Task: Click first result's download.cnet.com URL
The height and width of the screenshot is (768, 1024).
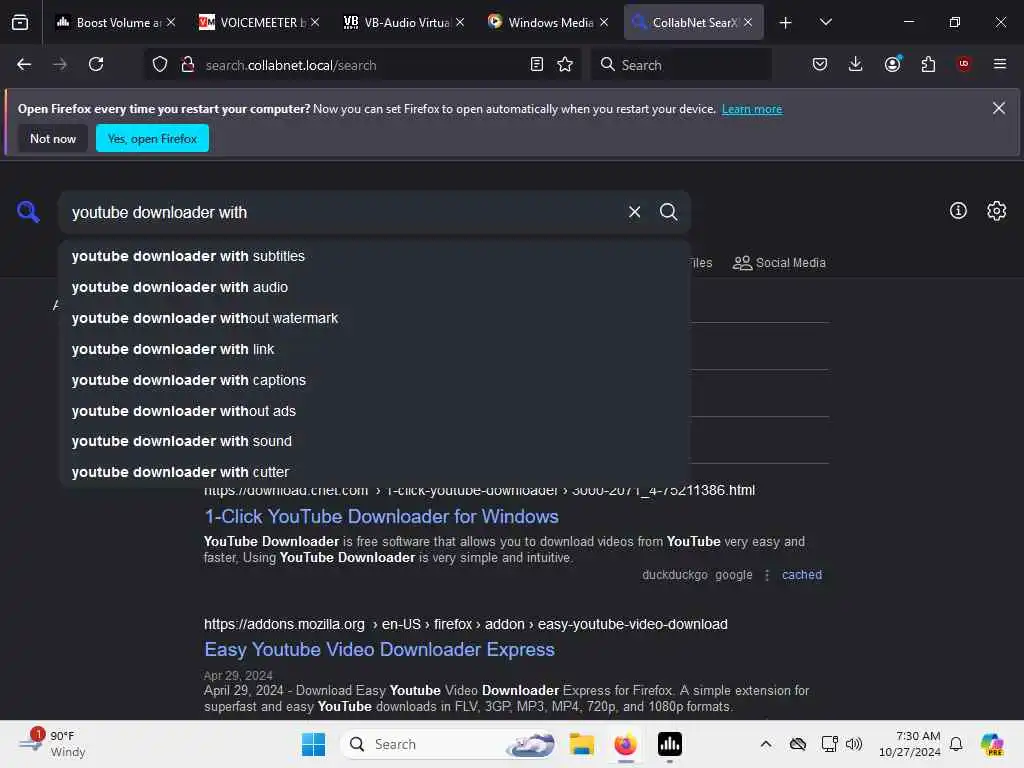Action: coord(479,490)
